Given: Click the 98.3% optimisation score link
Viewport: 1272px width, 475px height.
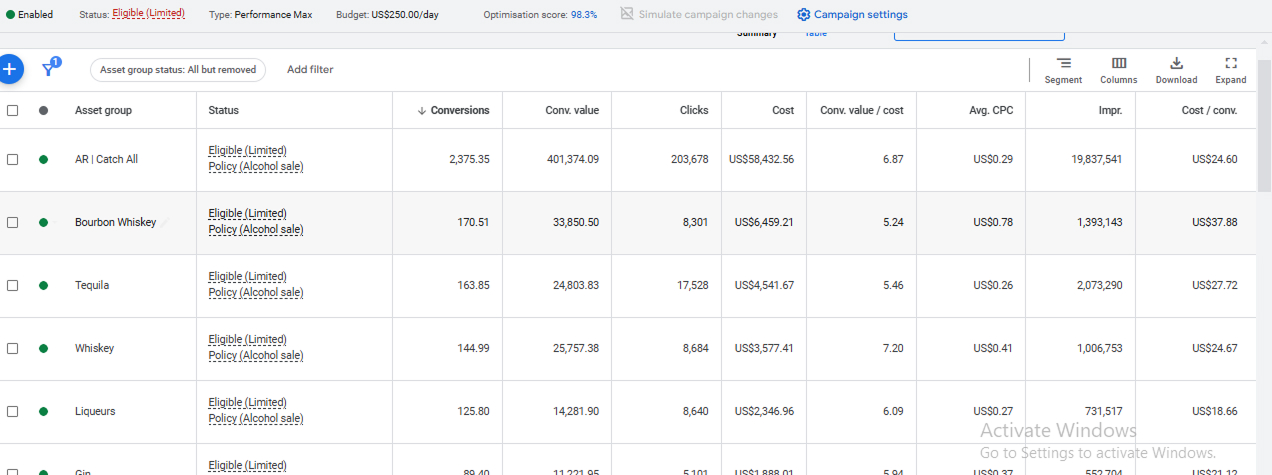Looking at the screenshot, I should coord(584,15).
